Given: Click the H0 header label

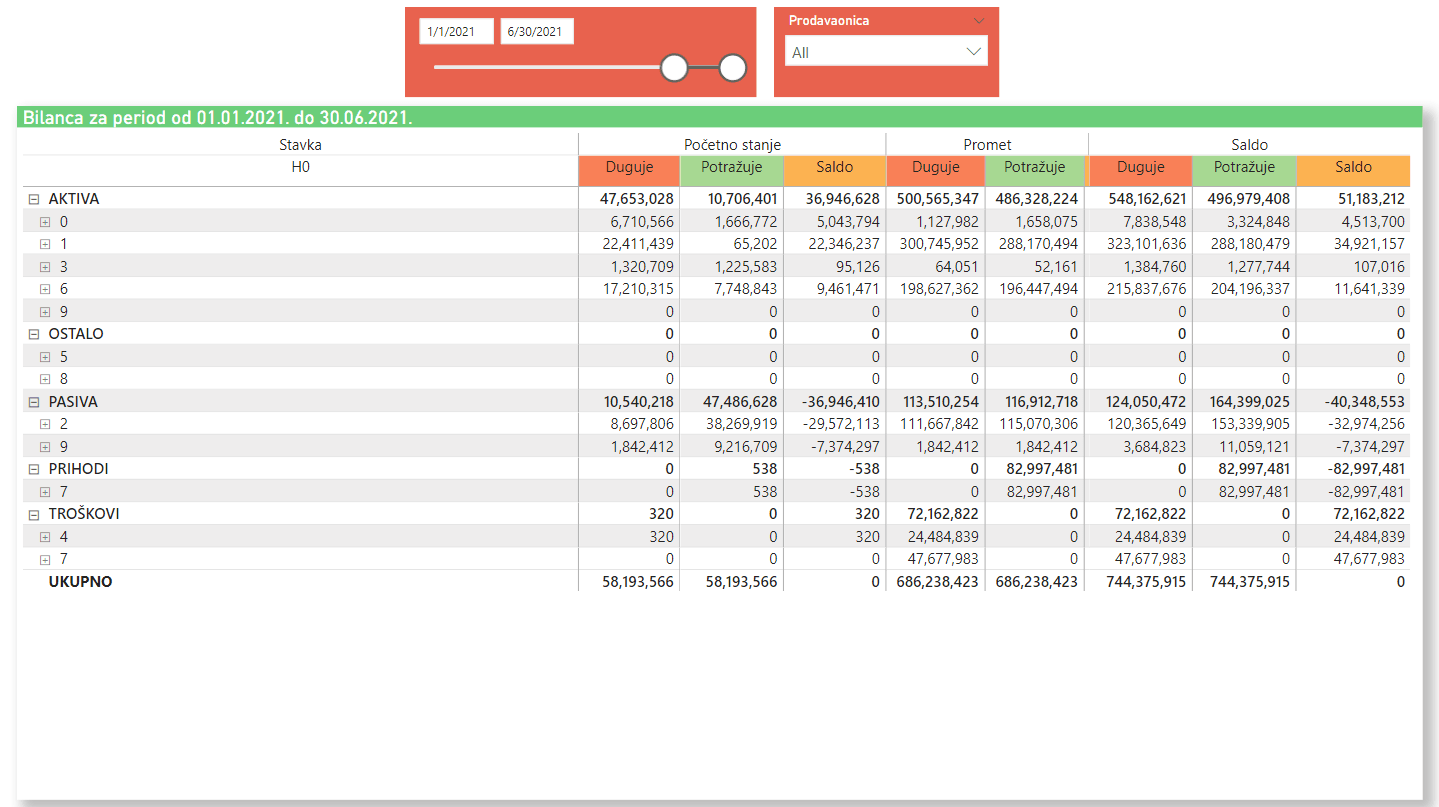Looking at the screenshot, I should coord(300,167).
